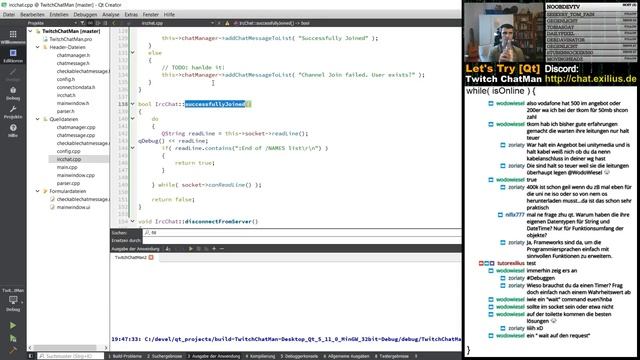The width and height of the screenshot is (640, 360).
Task: Switch to Ausgabe der Anwendung tab
Action: click(x=213, y=356)
